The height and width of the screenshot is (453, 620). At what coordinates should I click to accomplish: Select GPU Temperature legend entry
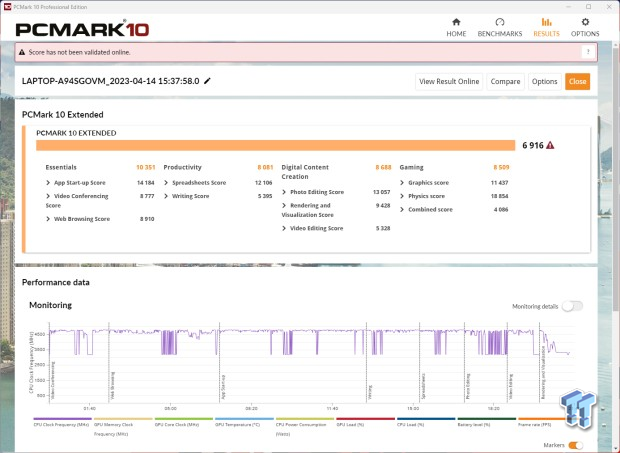click(244, 422)
